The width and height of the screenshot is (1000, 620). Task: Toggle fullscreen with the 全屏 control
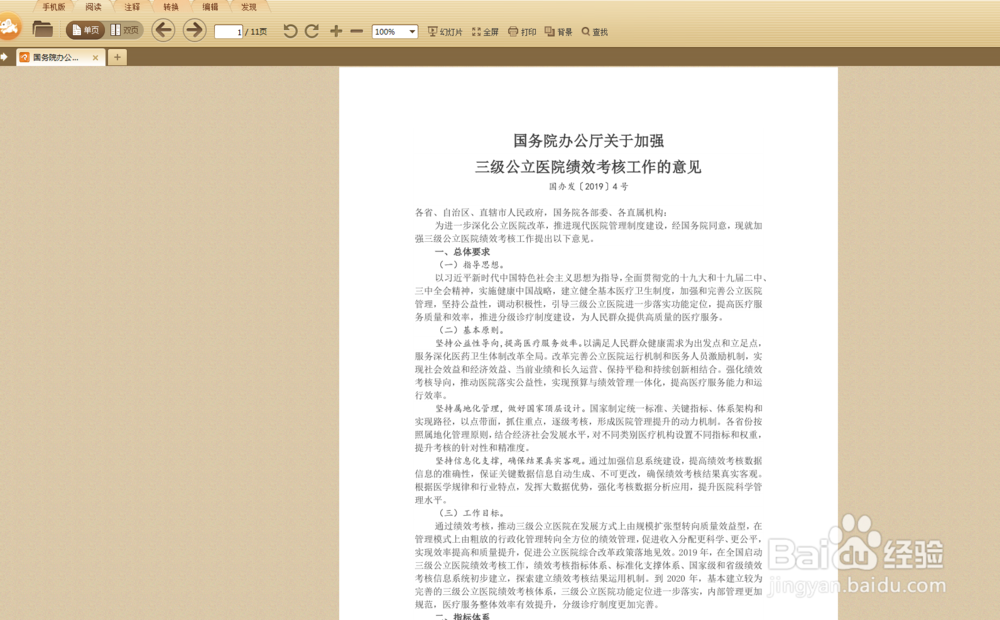(486, 31)
